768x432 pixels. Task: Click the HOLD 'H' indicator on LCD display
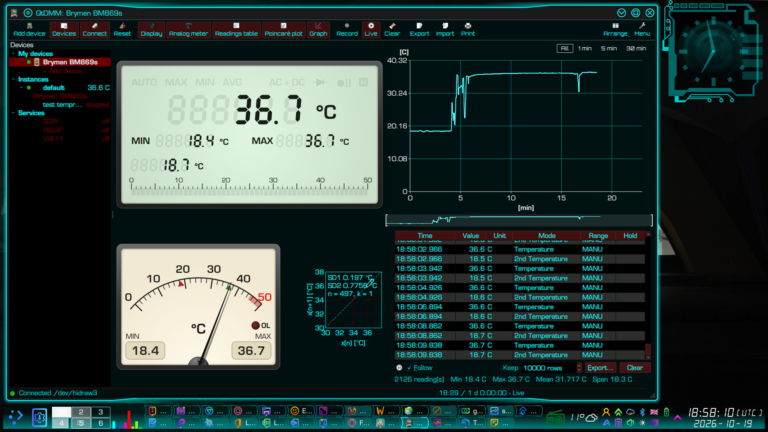(363, 82)
